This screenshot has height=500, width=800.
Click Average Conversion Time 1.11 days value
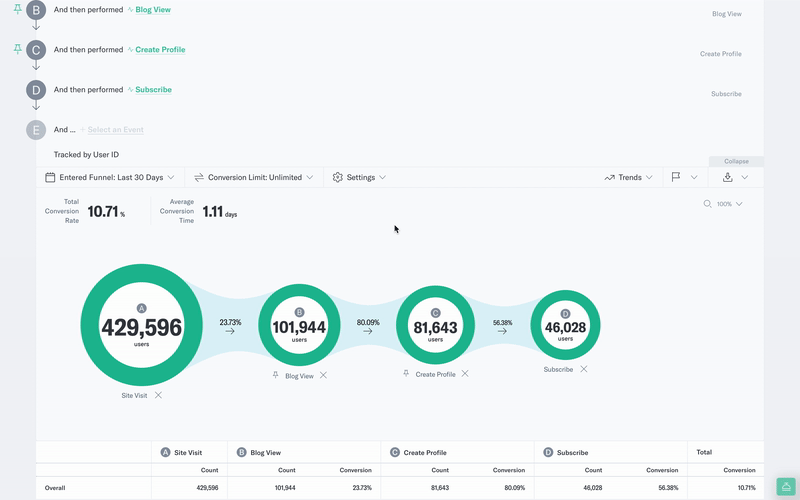pyautogui.click(x=220, y=211)
